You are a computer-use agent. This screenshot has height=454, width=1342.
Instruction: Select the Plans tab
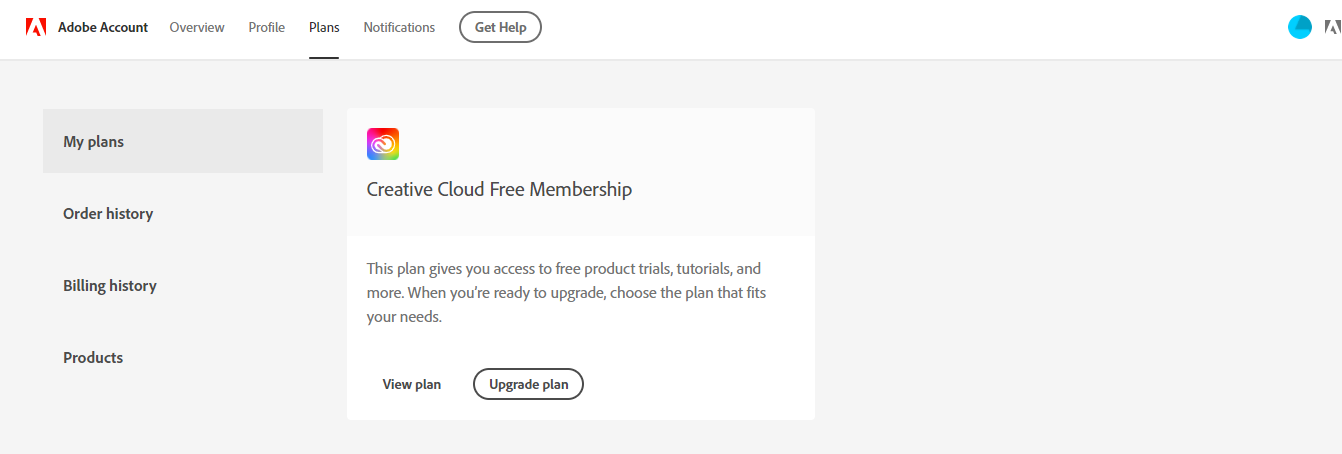(324, 27)
